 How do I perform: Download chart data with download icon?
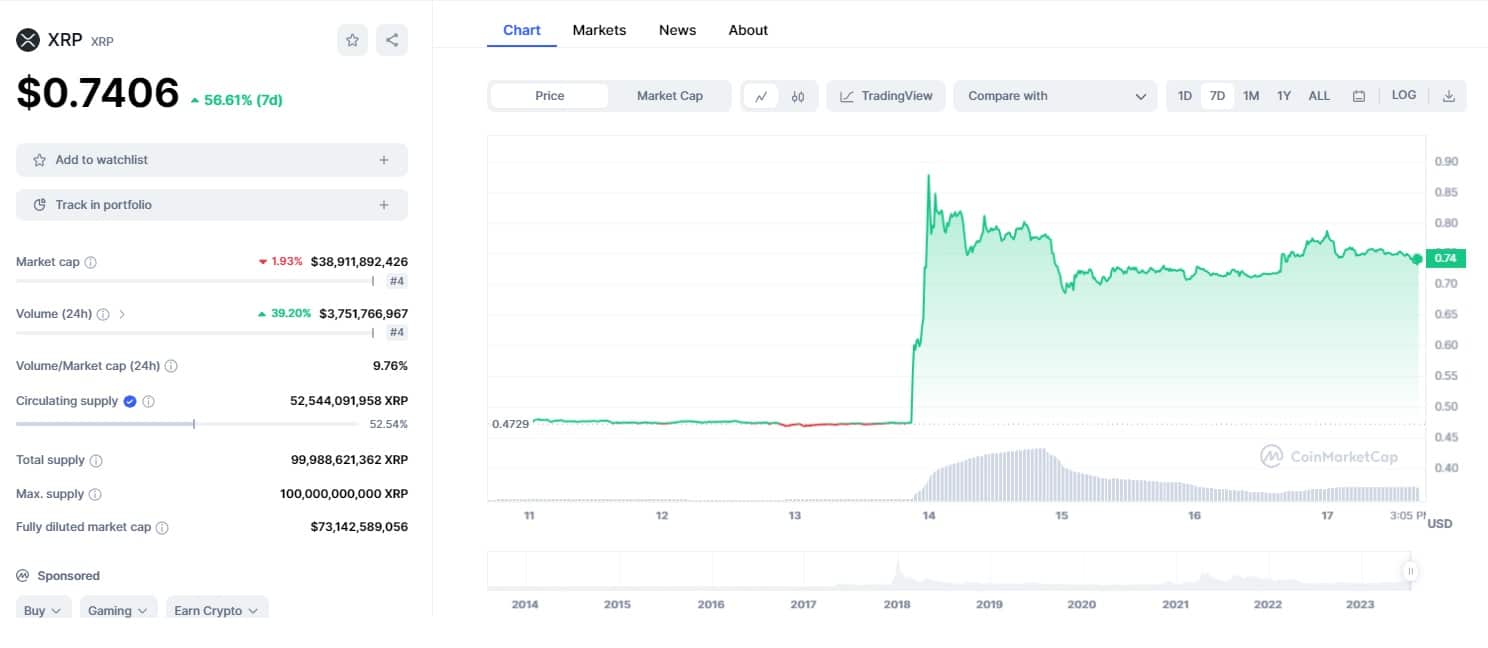[1449, 96]
